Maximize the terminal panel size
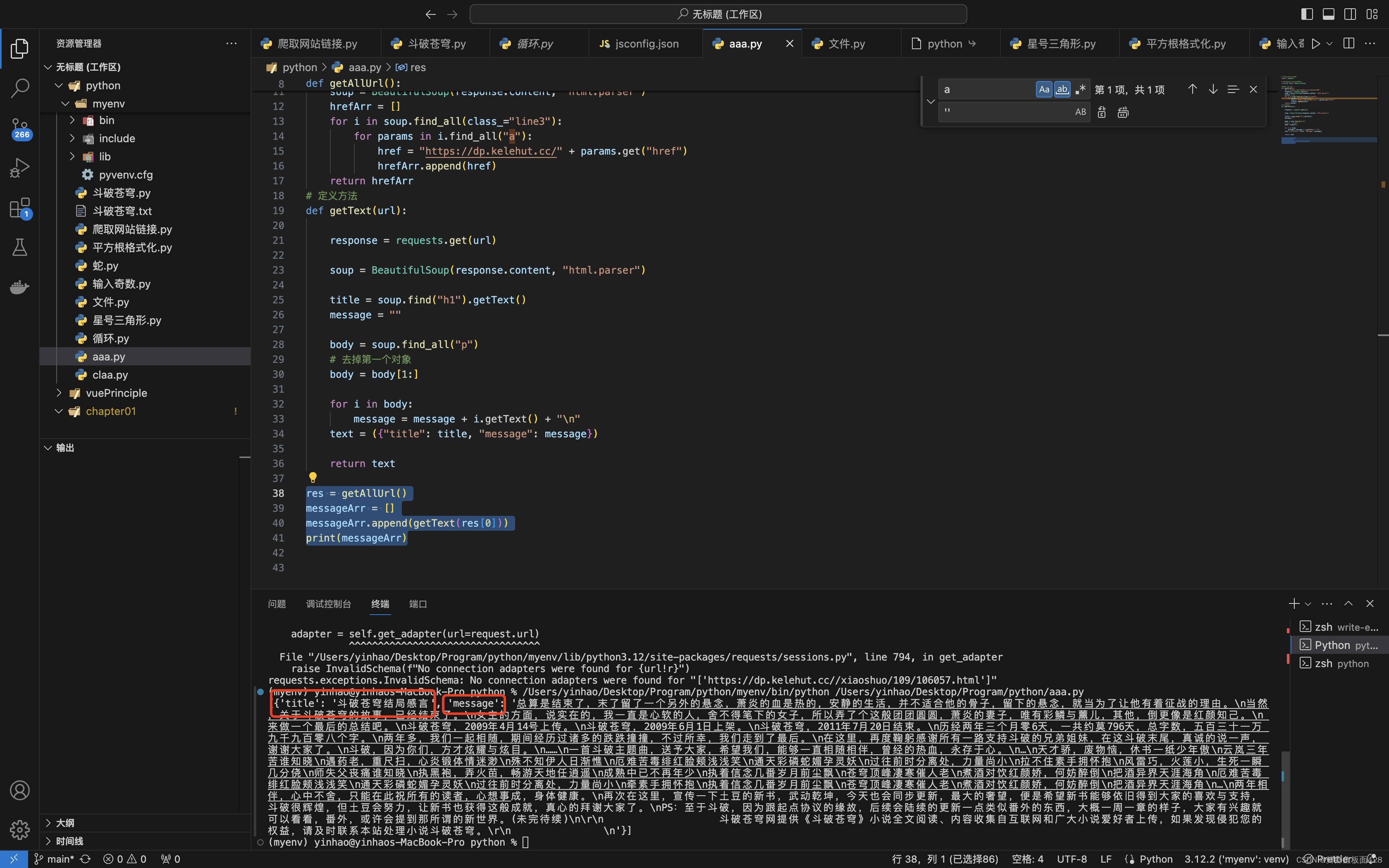 1348,603
